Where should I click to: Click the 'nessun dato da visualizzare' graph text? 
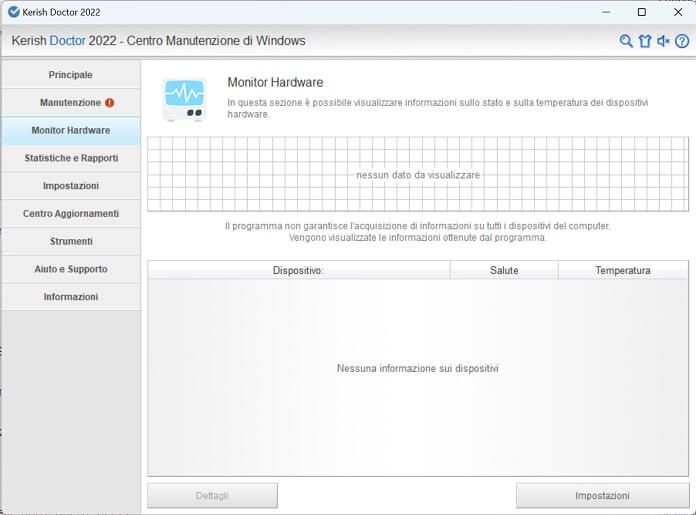click(x=418, y=175)
